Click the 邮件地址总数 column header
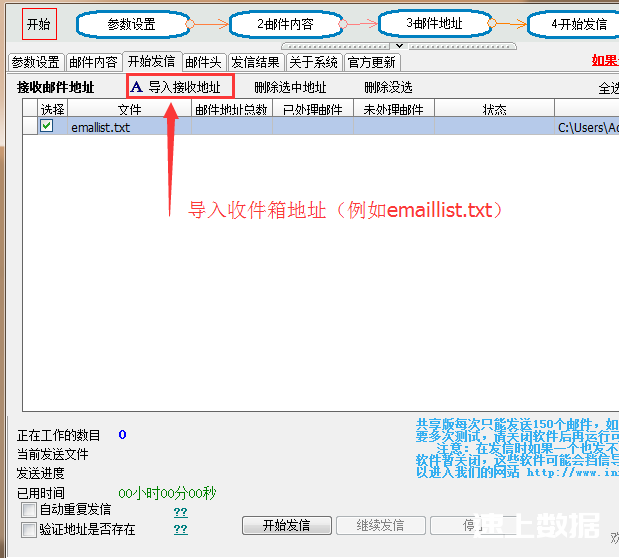The image size is (619, 558). 232,109
